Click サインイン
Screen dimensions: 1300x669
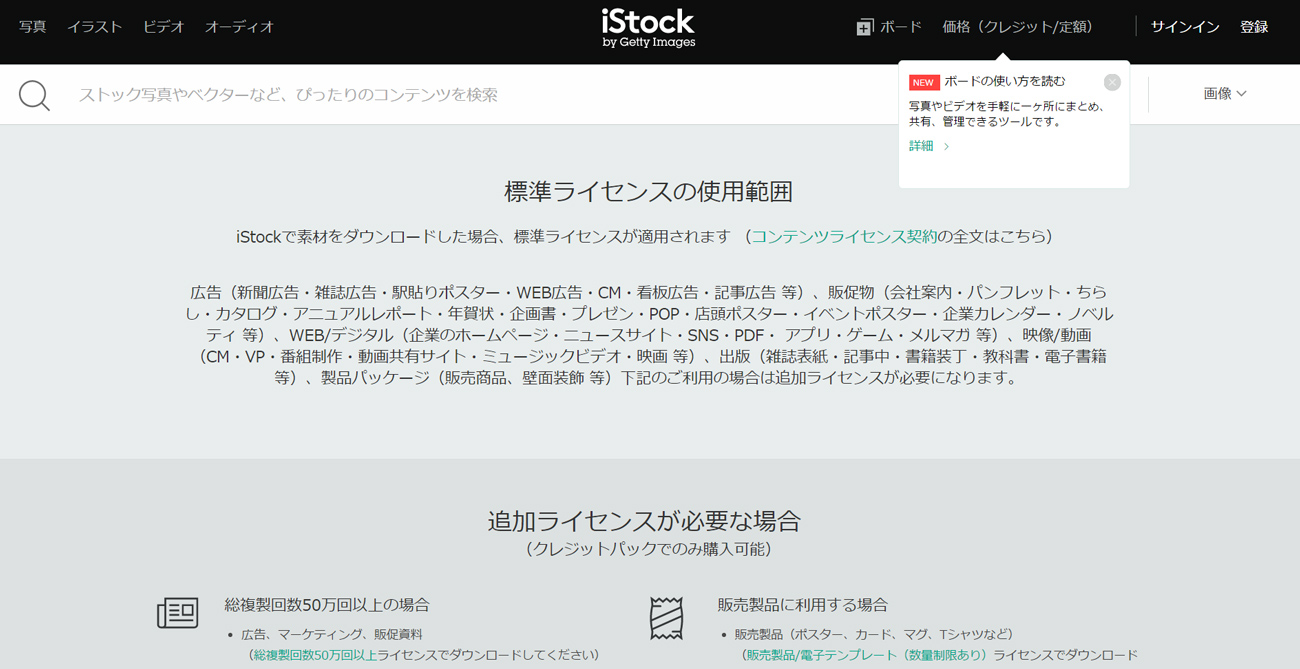click(1185, 27)
